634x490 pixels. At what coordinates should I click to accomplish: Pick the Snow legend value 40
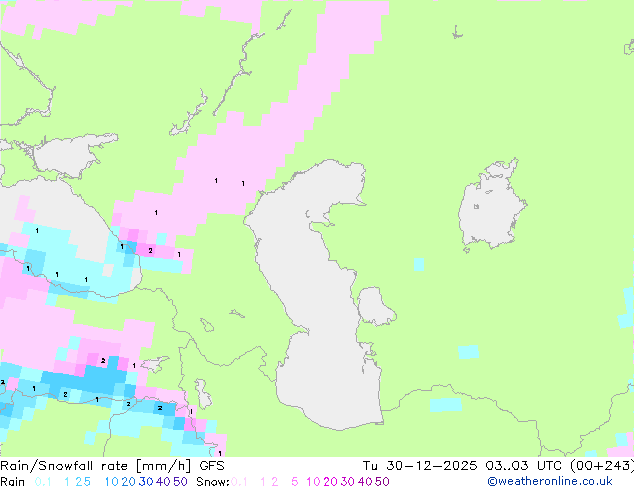point(365,482)
